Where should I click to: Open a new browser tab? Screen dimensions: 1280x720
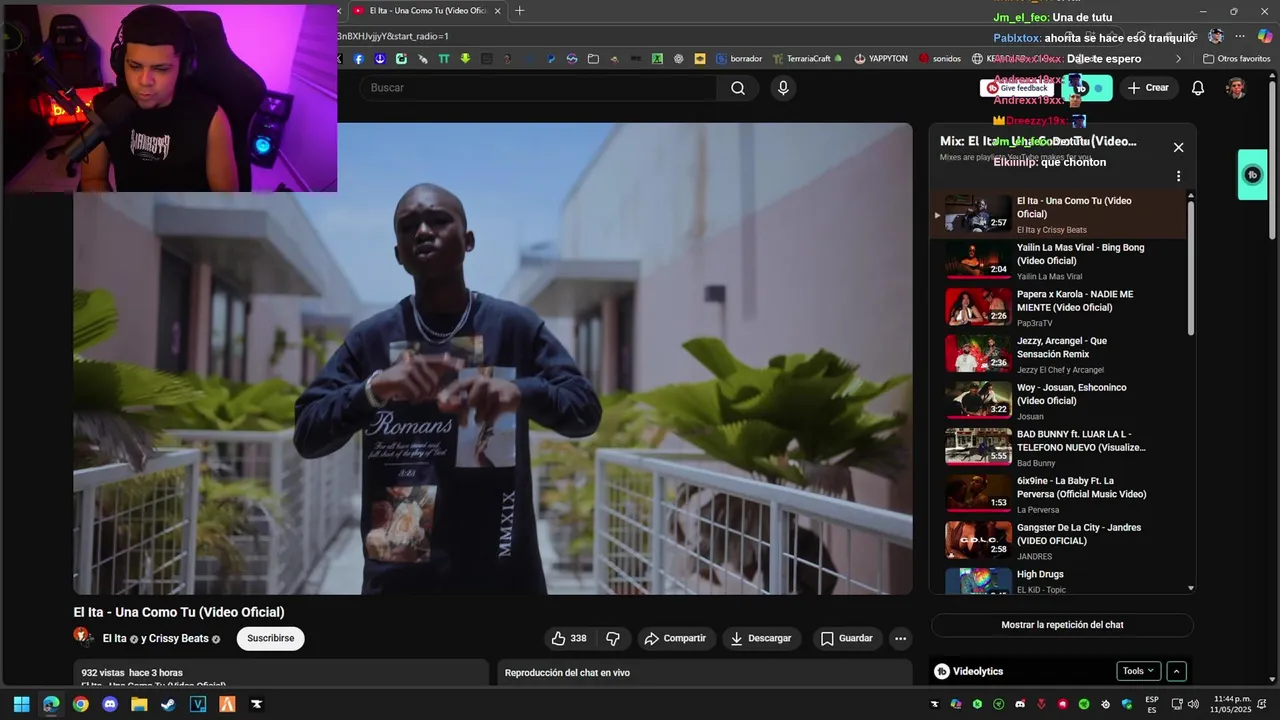coord(519,11)
